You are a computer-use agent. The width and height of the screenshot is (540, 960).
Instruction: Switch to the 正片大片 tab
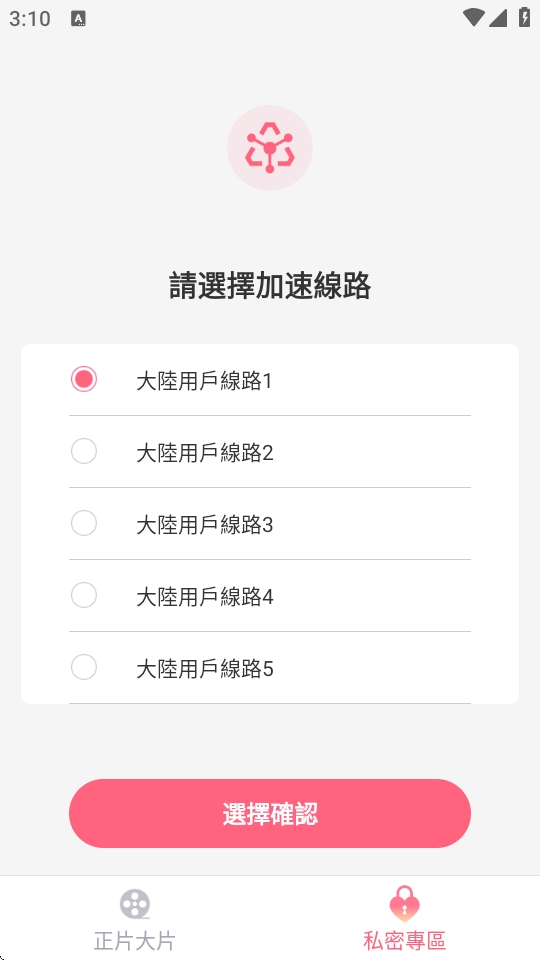pyautogui.click(x=135, y=917)
